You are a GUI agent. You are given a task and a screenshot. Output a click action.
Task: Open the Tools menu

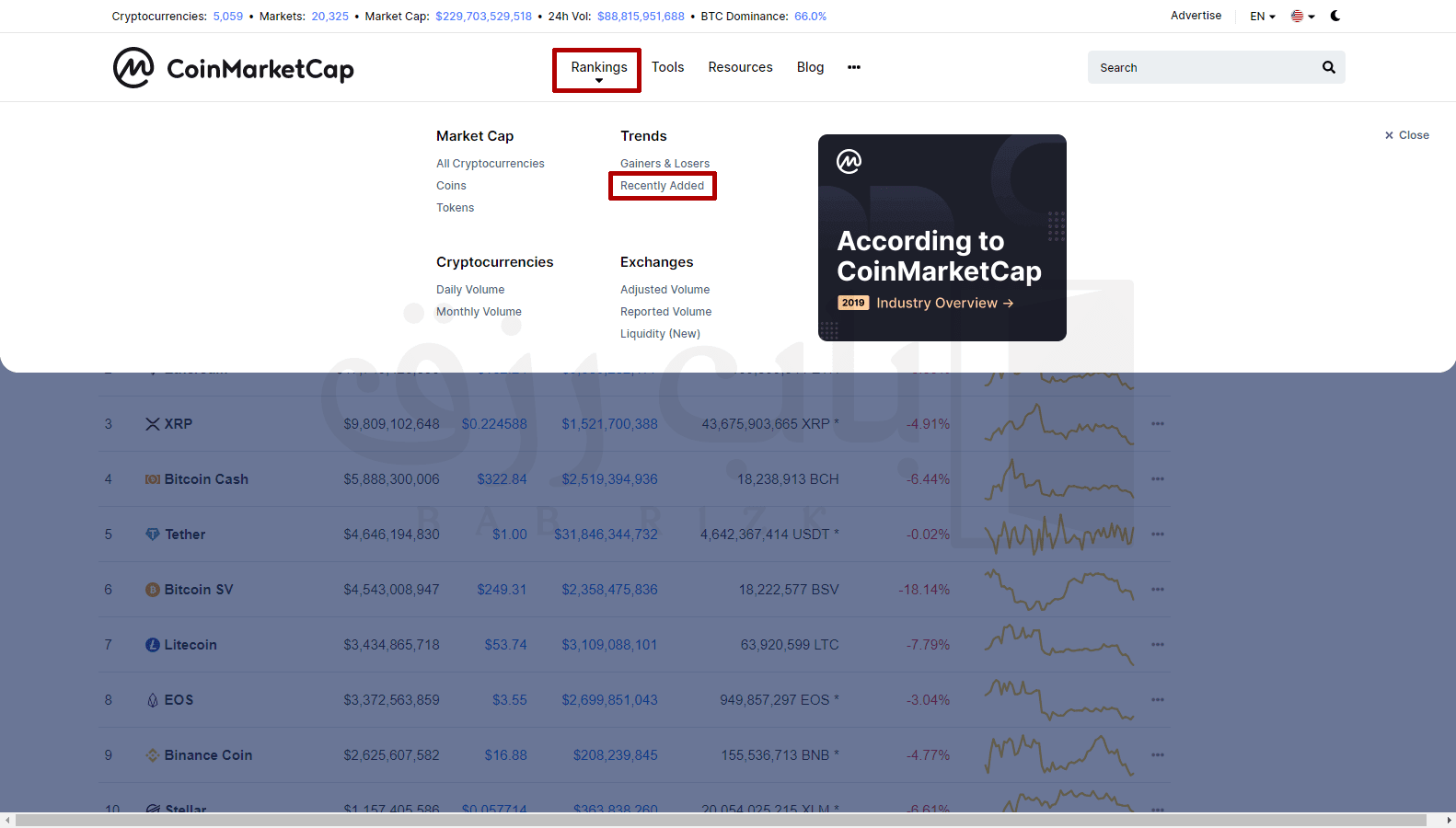tap(668, 67)
